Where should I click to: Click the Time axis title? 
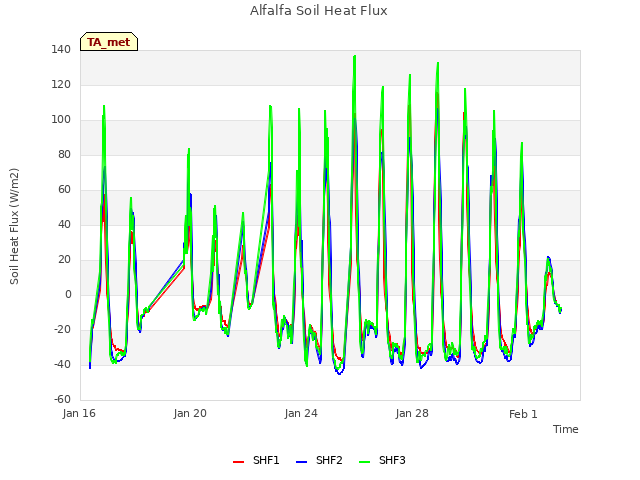point(565,429)
